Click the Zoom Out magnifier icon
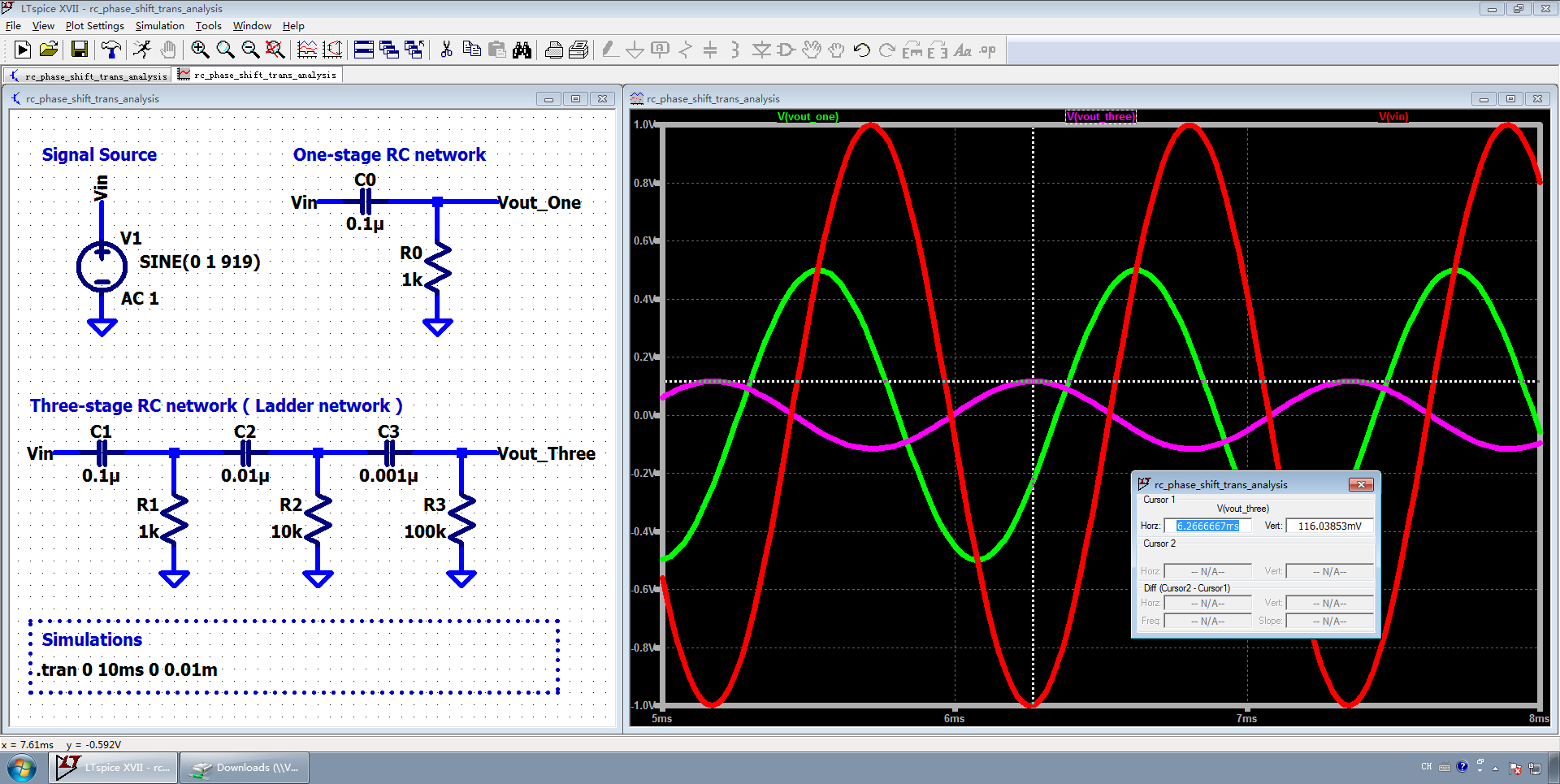 pos(250,50)
